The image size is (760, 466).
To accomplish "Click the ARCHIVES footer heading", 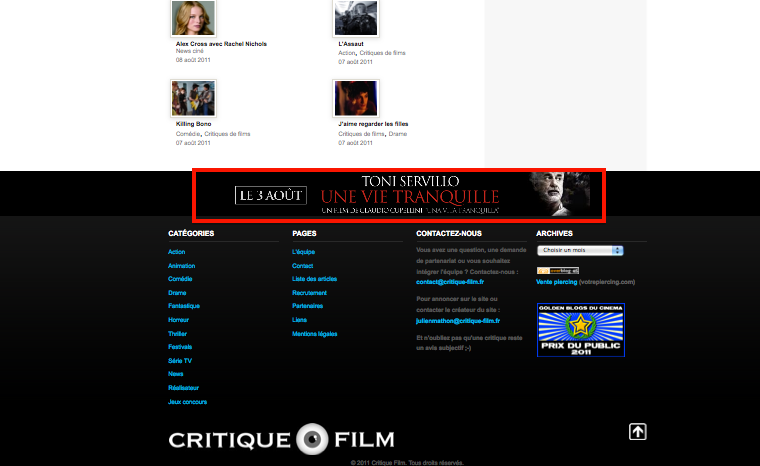I will (554, 234).
